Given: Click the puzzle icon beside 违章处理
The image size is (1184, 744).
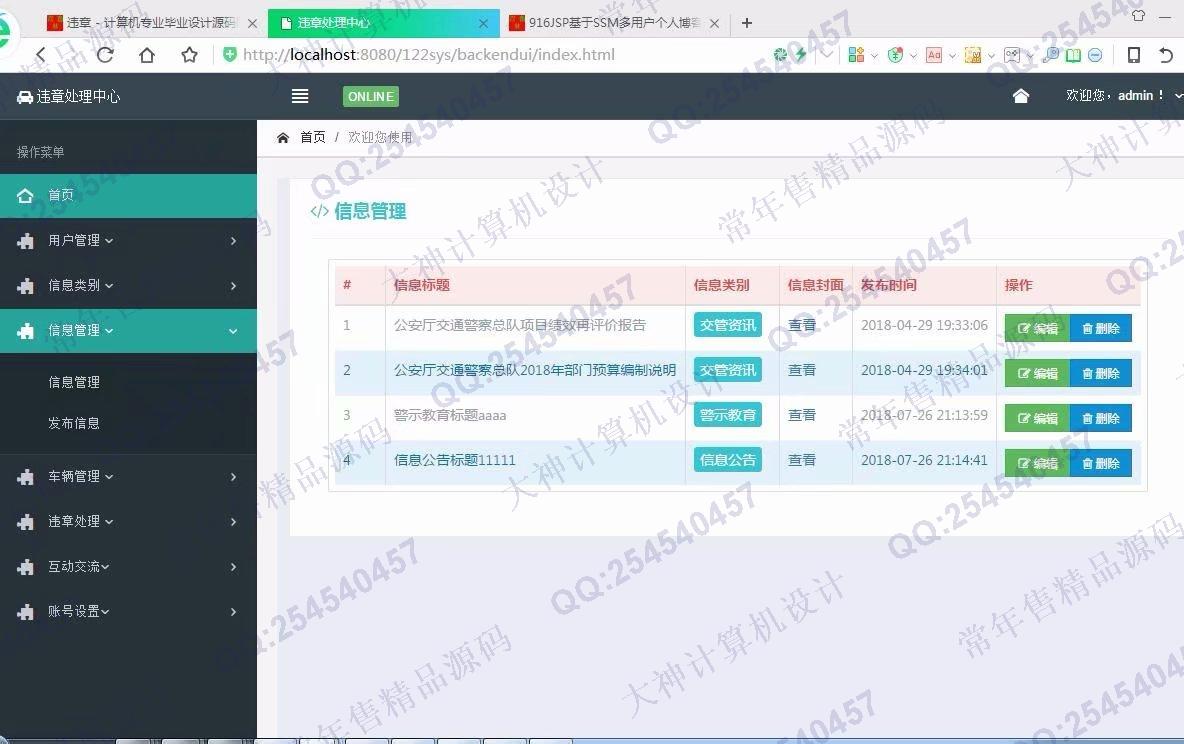Looking at the screenshot, I should [26, 521].
